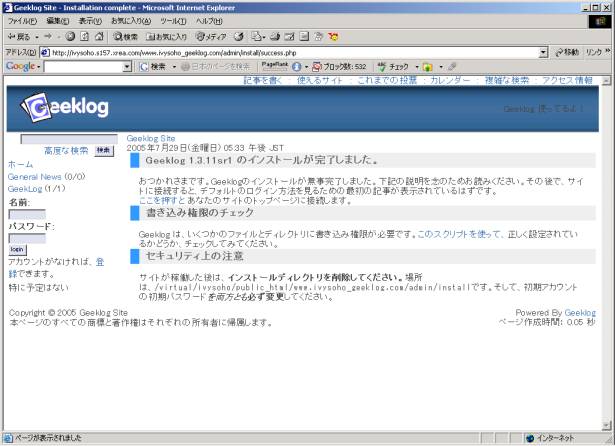615x446 pixels.
Task: Open the Back button history dropdown arrow
Action: click(37, 37)
